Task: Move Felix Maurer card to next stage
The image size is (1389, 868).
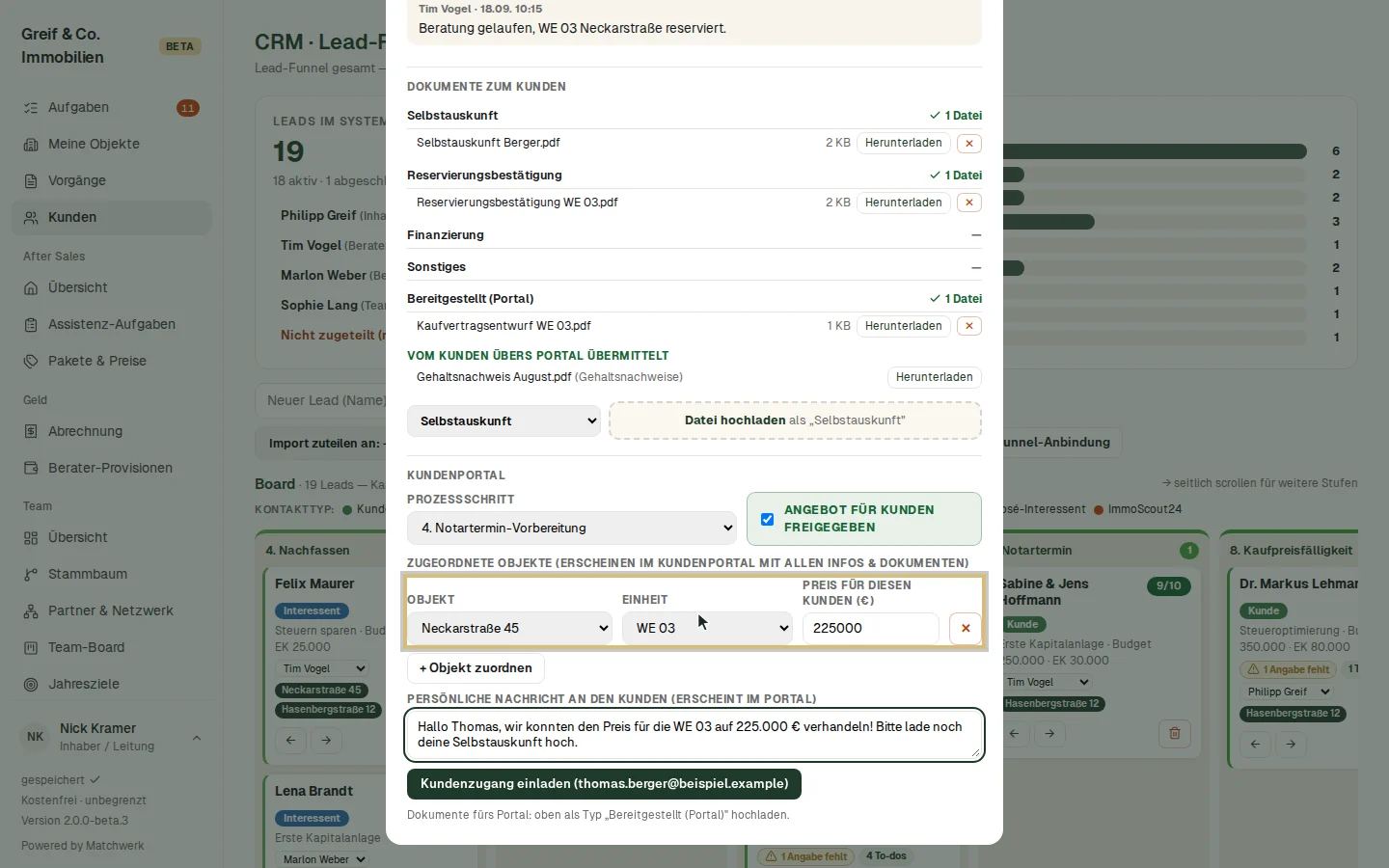Action: tap(326, 741)
